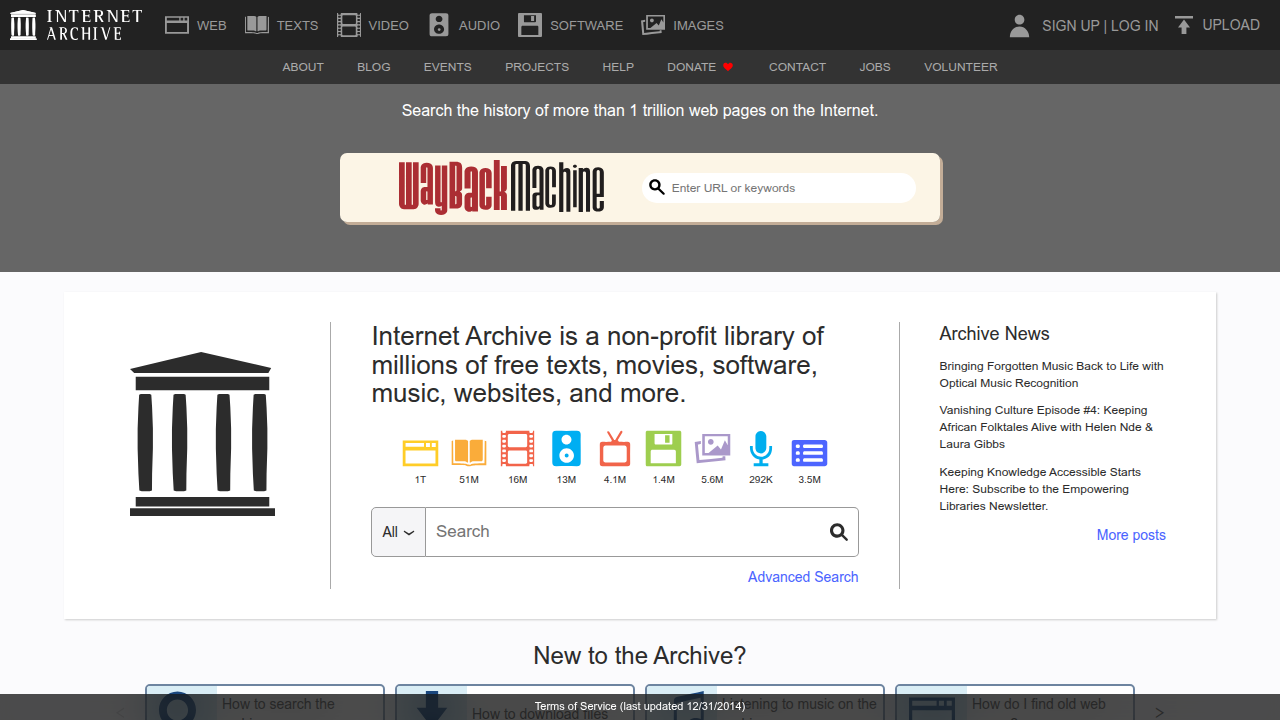
Task: Expand the All media type dropdown
Action: 398,532
